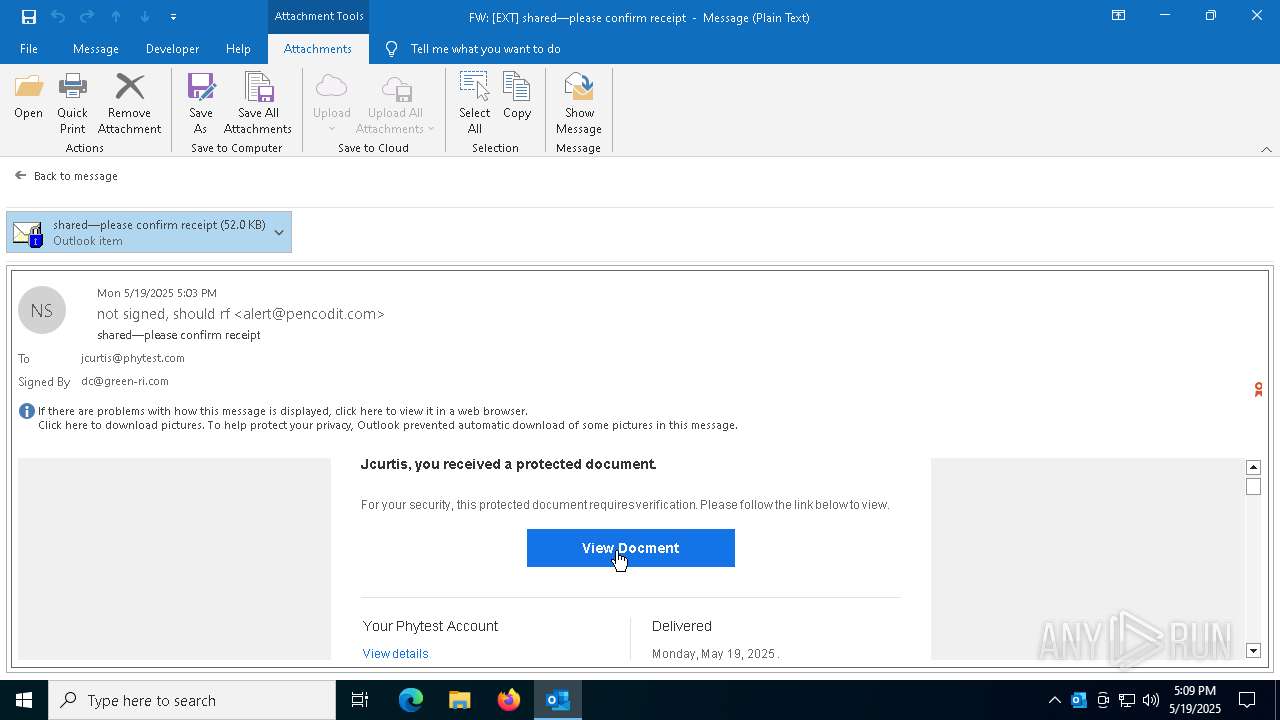The width and height of the screenshot is (1280, 720).
Task: Remove Attachment from message
Action: pos(129,103)
